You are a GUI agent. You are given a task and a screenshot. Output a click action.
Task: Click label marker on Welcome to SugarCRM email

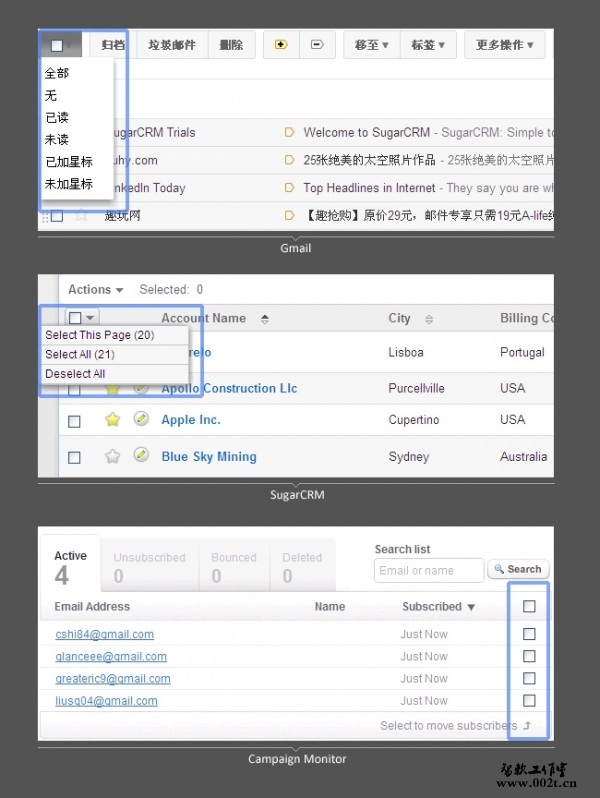[289, 133]
